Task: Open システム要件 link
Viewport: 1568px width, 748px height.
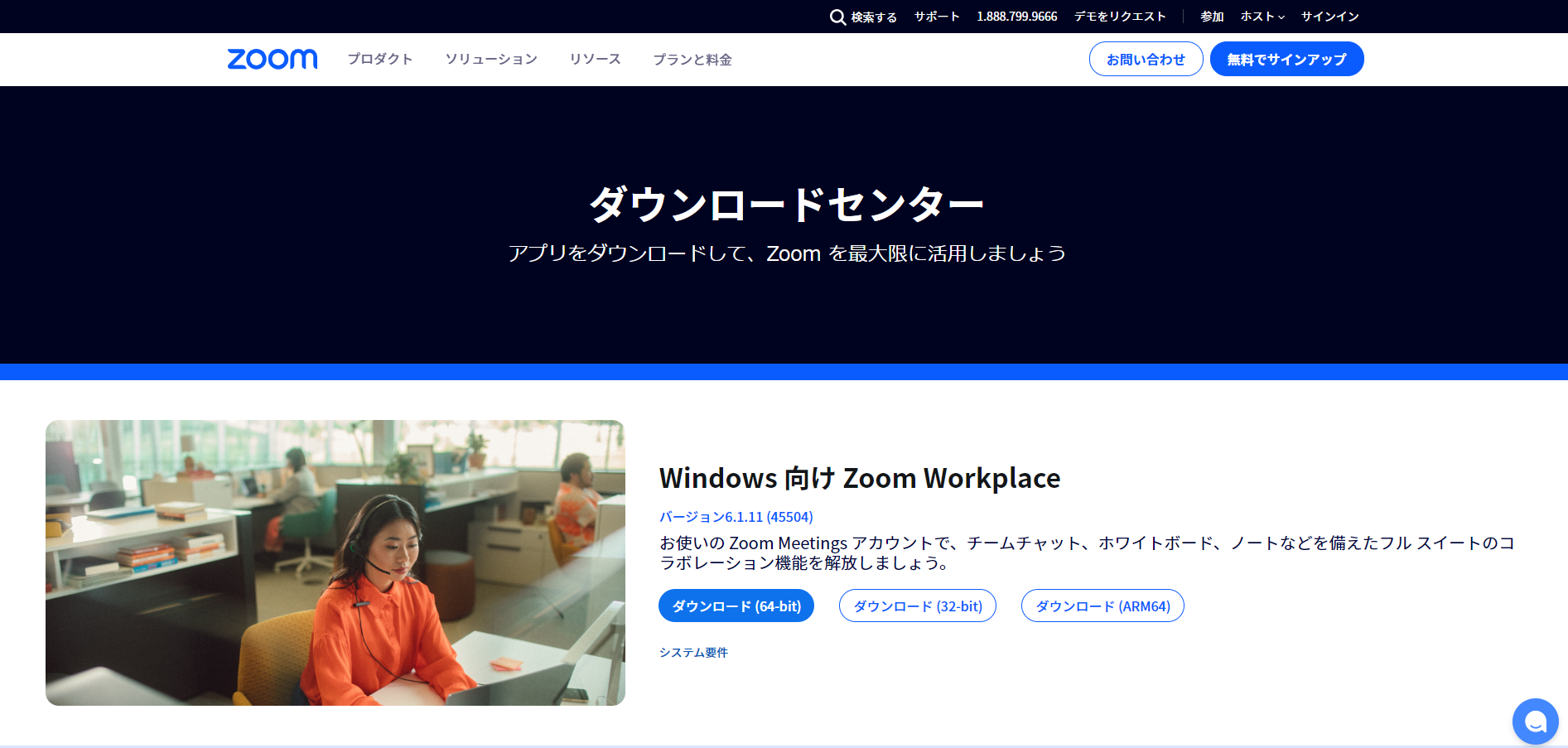Action: pos(693,653)
